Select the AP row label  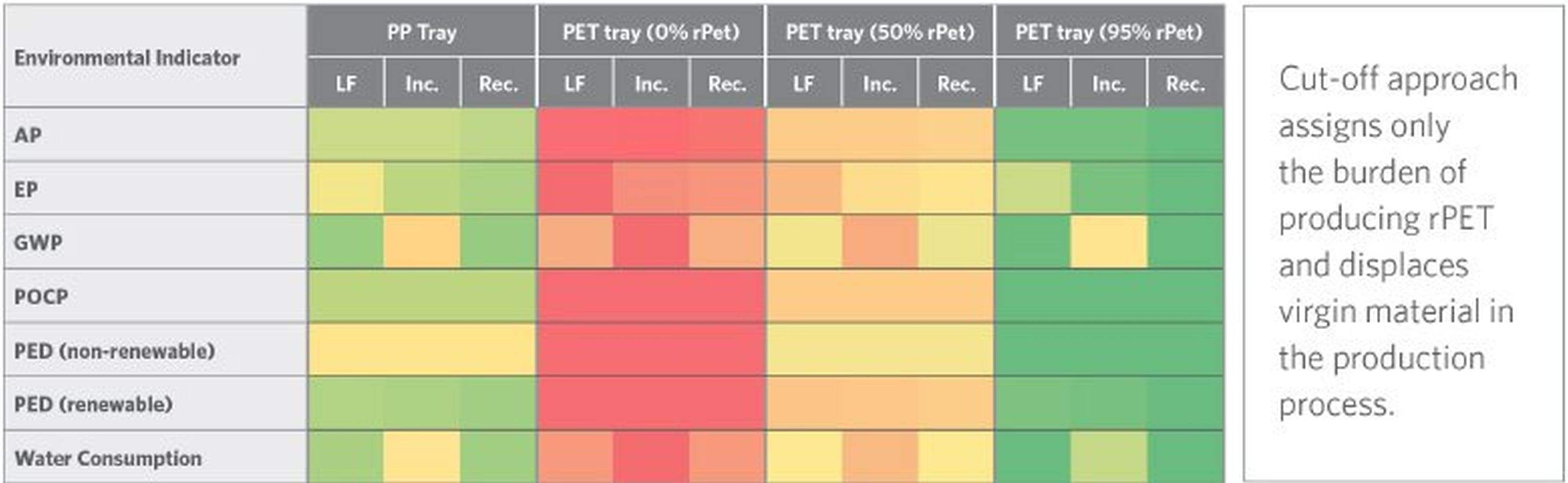click(x=28, y=135)
